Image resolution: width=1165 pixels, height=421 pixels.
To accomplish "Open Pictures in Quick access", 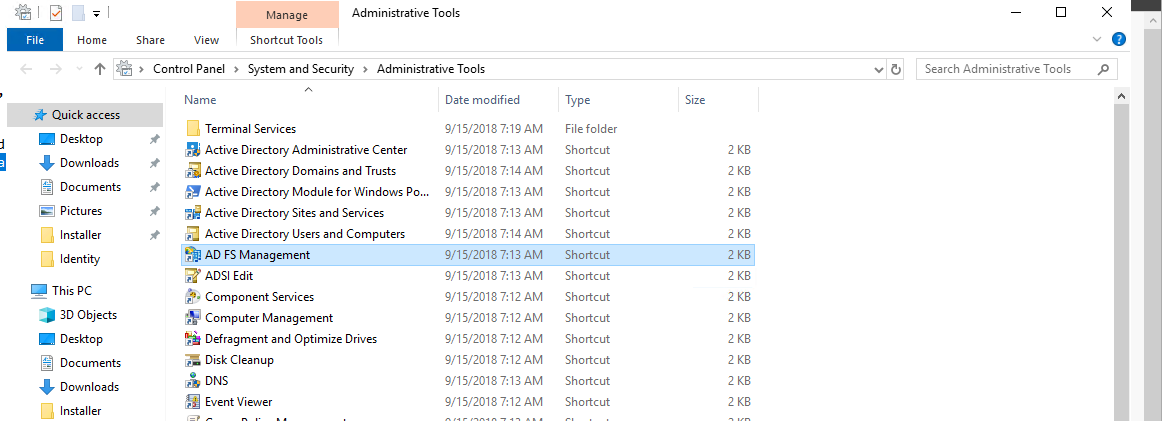I will (82, 211).
